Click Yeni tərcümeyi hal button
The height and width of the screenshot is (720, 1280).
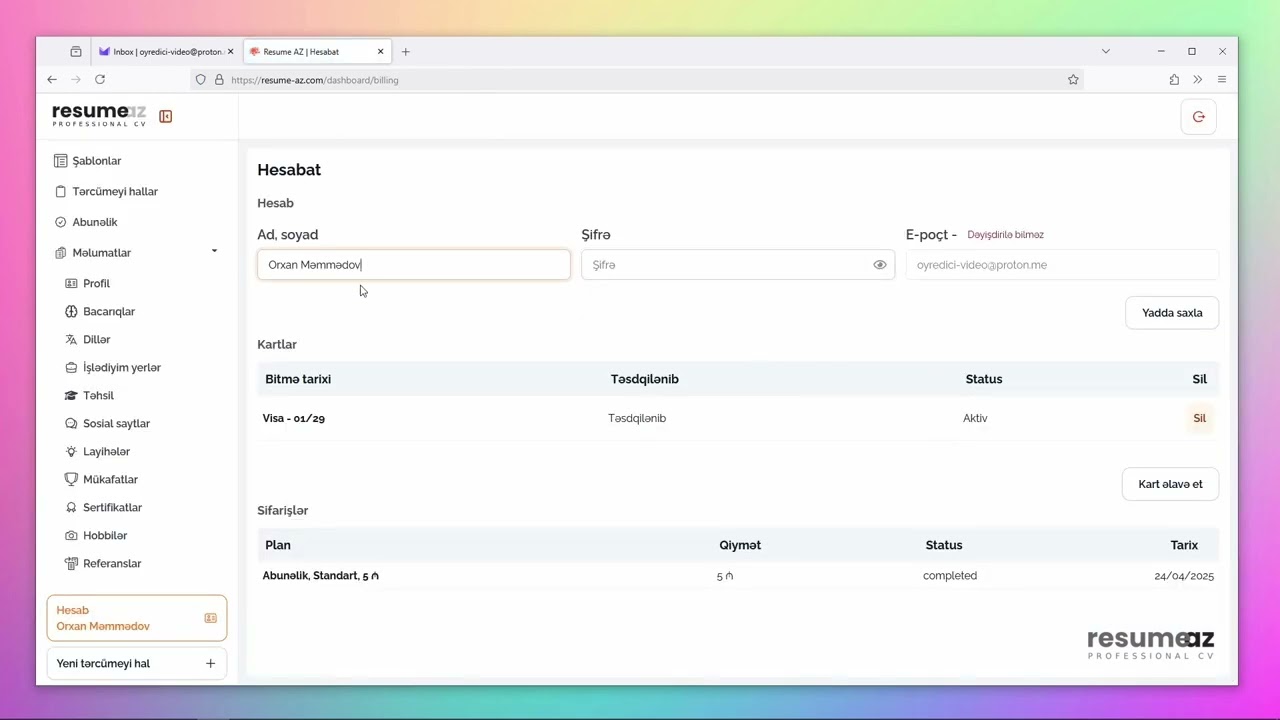(137, 664)
